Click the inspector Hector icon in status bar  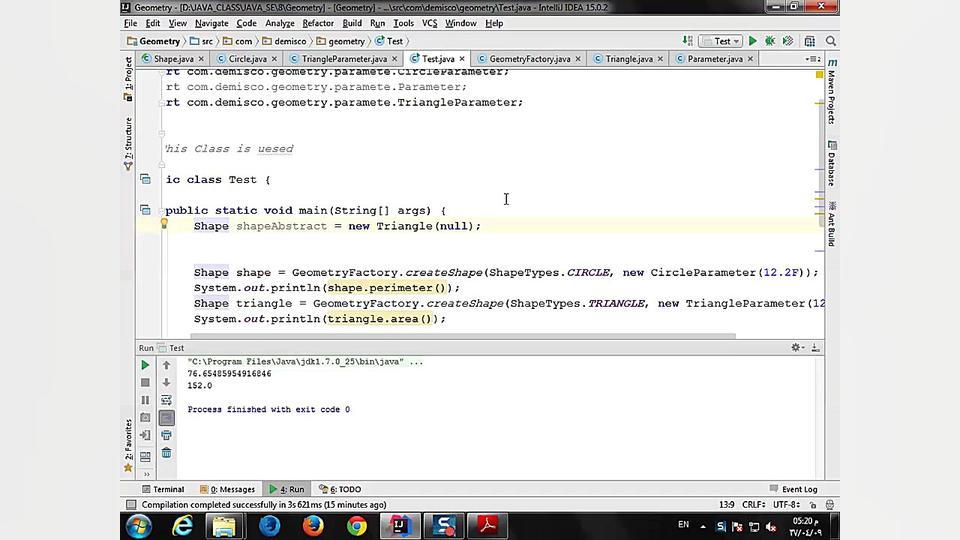point(830,505)
